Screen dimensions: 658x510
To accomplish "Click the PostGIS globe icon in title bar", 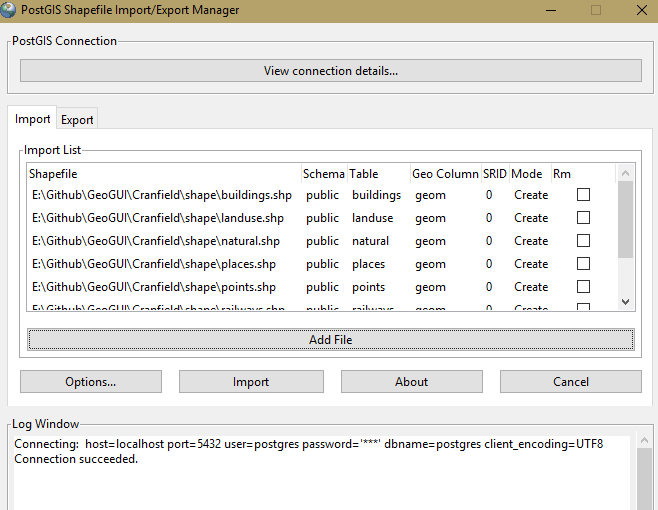I will click(8, 10).
